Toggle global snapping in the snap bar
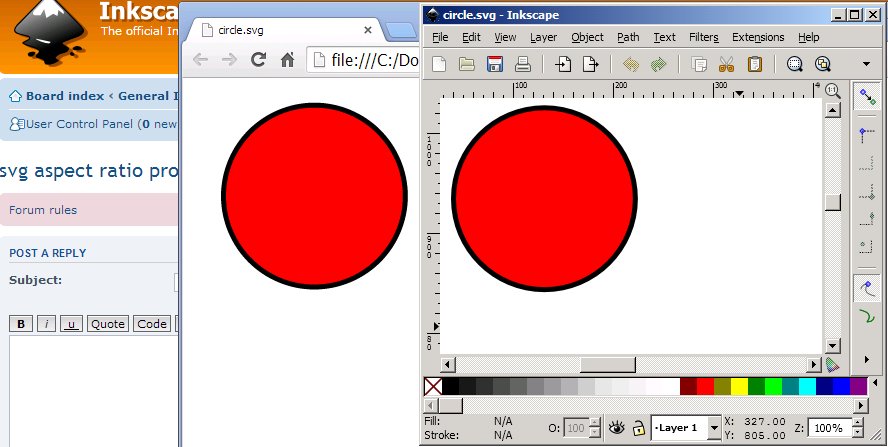The image size is (888, 447). point(866,97)
